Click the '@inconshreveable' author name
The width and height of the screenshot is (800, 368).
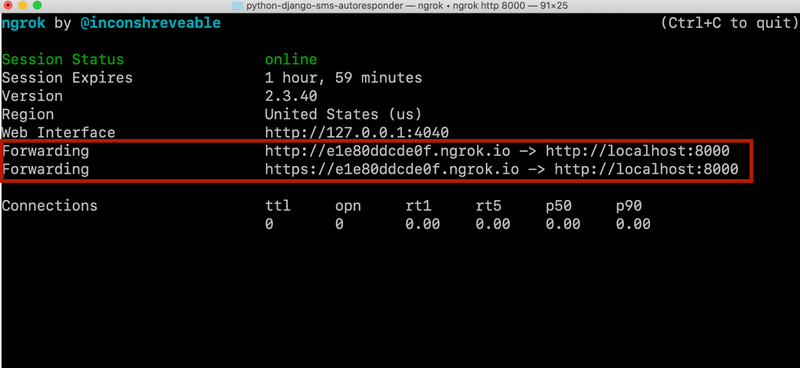click(x=151, y=23)
